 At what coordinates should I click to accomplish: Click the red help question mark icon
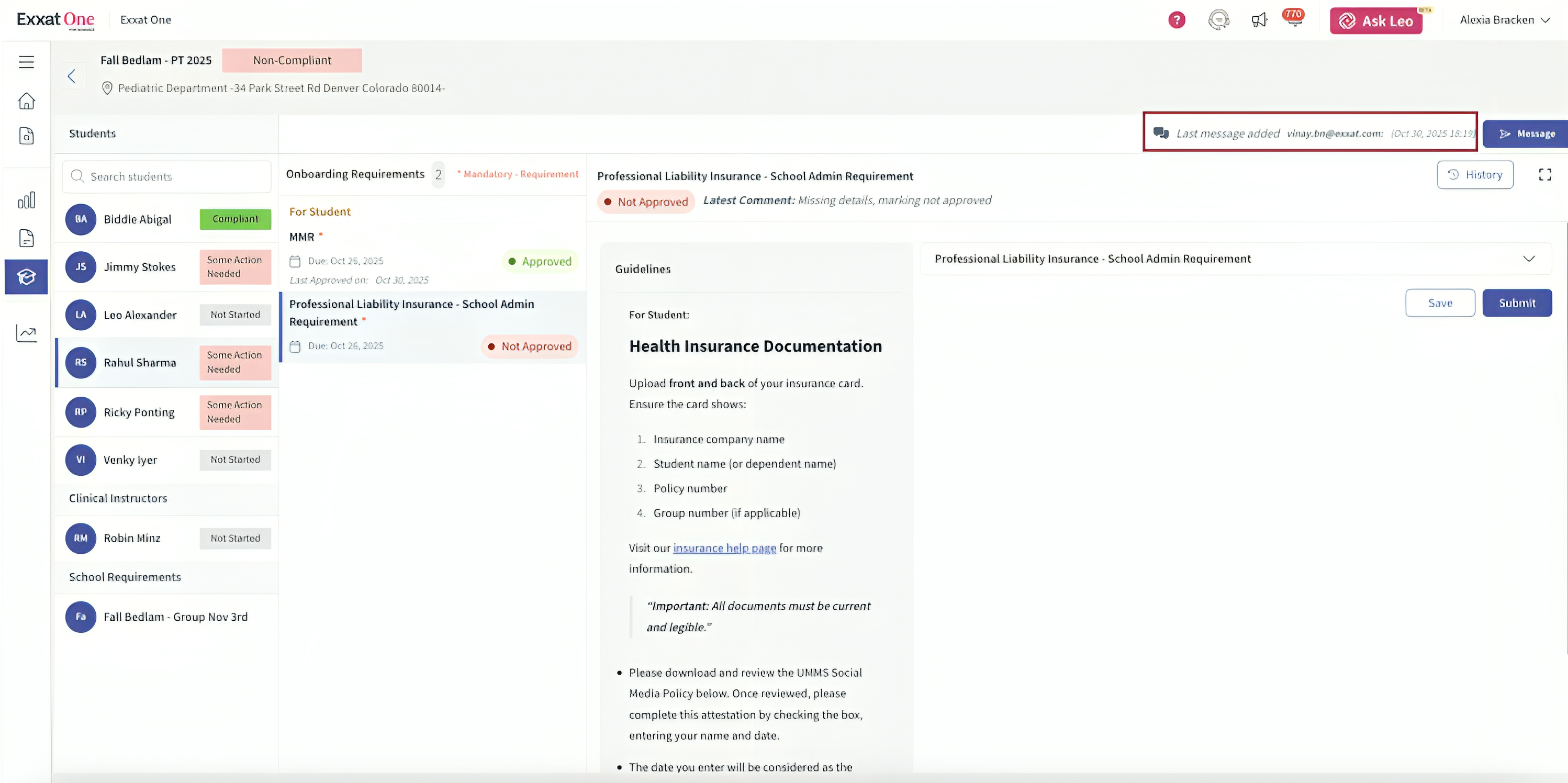click(1176, 20)
